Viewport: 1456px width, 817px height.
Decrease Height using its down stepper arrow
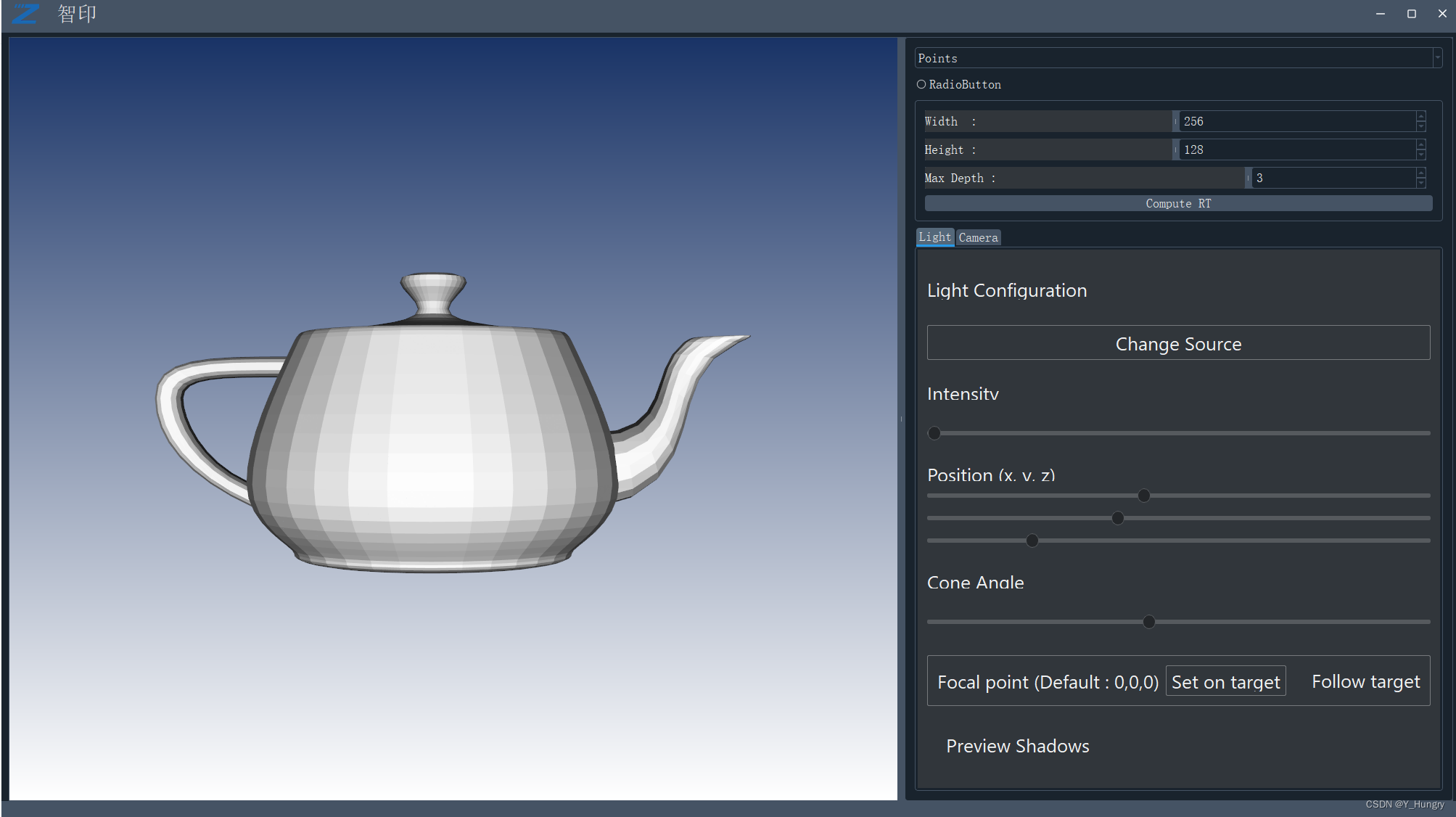(x=1420, y=154)
